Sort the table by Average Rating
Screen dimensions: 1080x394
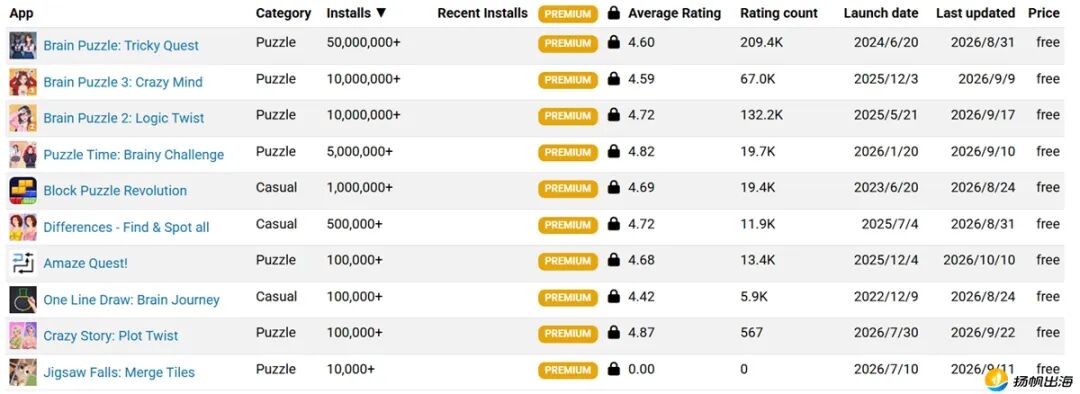(x=674, y=13)
